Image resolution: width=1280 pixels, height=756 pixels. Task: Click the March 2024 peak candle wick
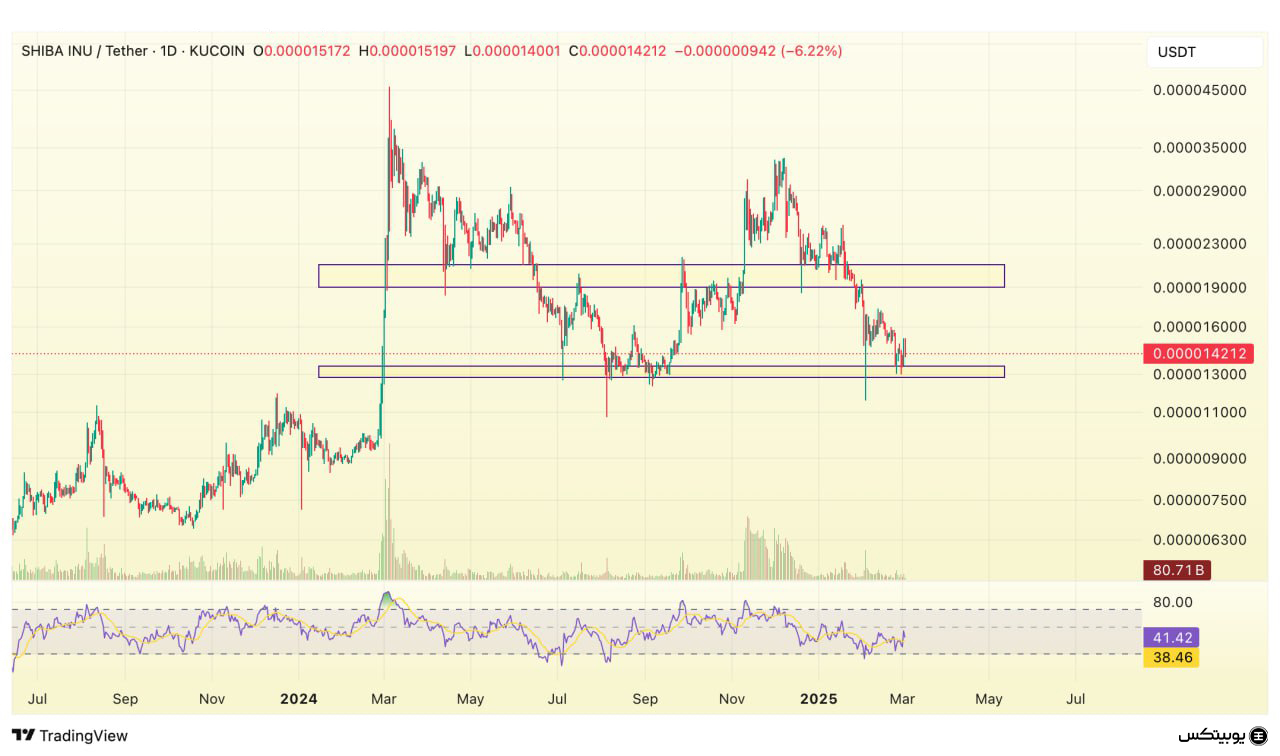tap(389, 100)
